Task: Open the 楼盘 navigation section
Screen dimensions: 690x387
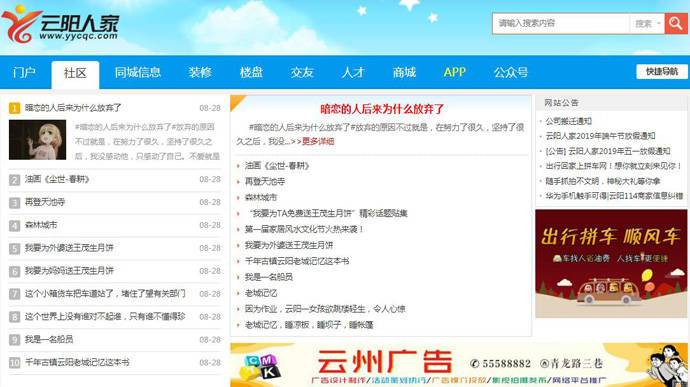Action: click(251, 73)
